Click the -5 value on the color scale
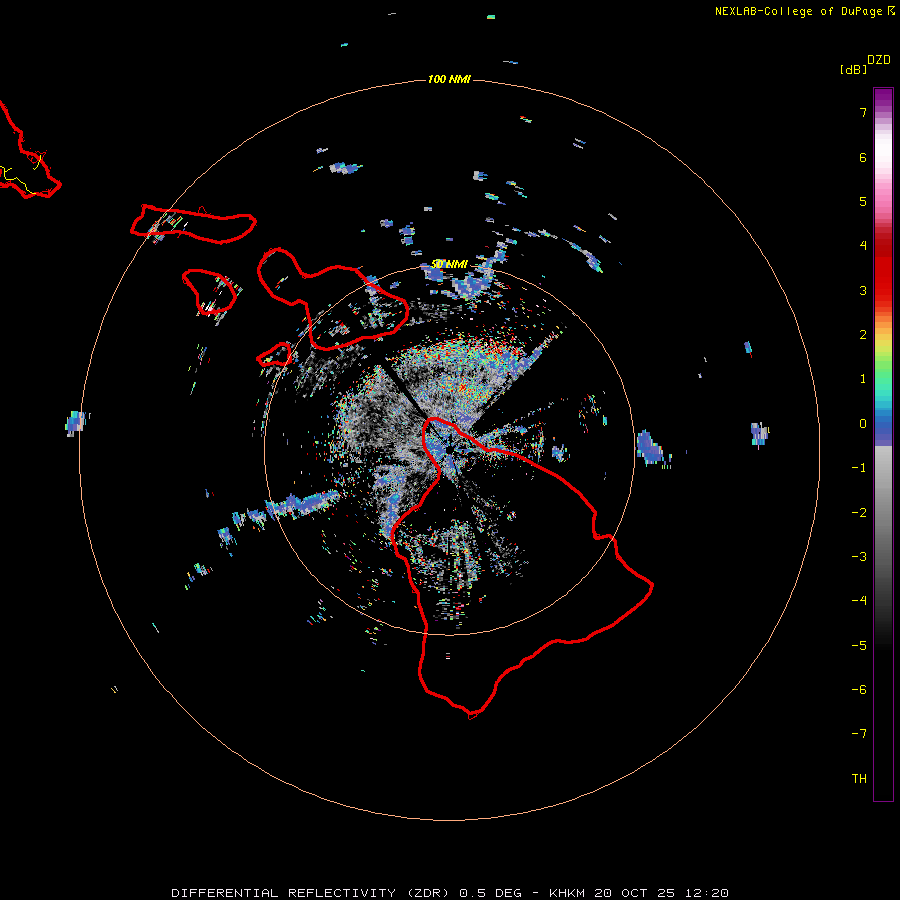This screenshot has height=900, width=900. tap(859, 646)
